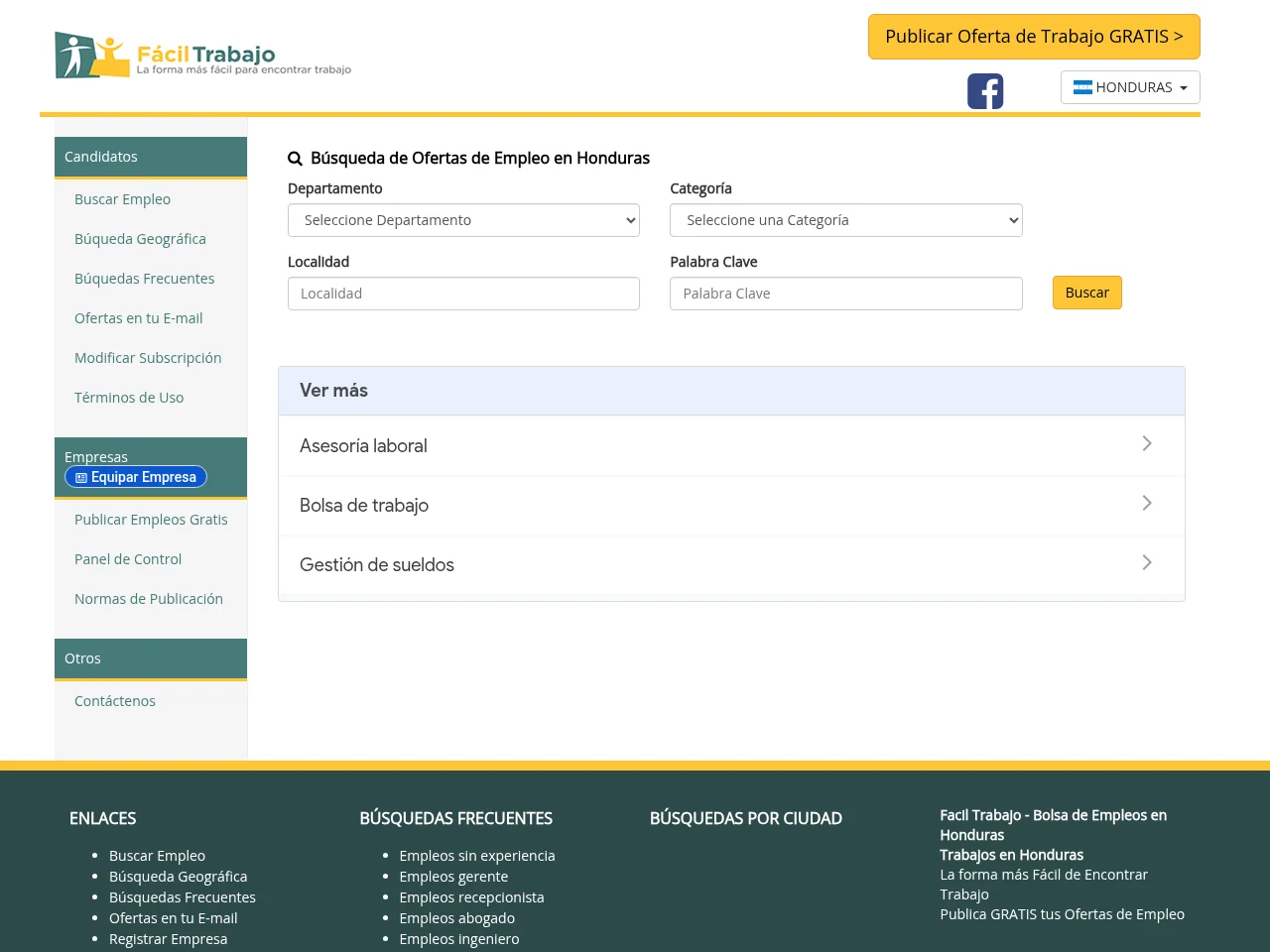The image size is (1270, 952).
Task: Click the Localidad input field
Action: (x=463, y=294)
